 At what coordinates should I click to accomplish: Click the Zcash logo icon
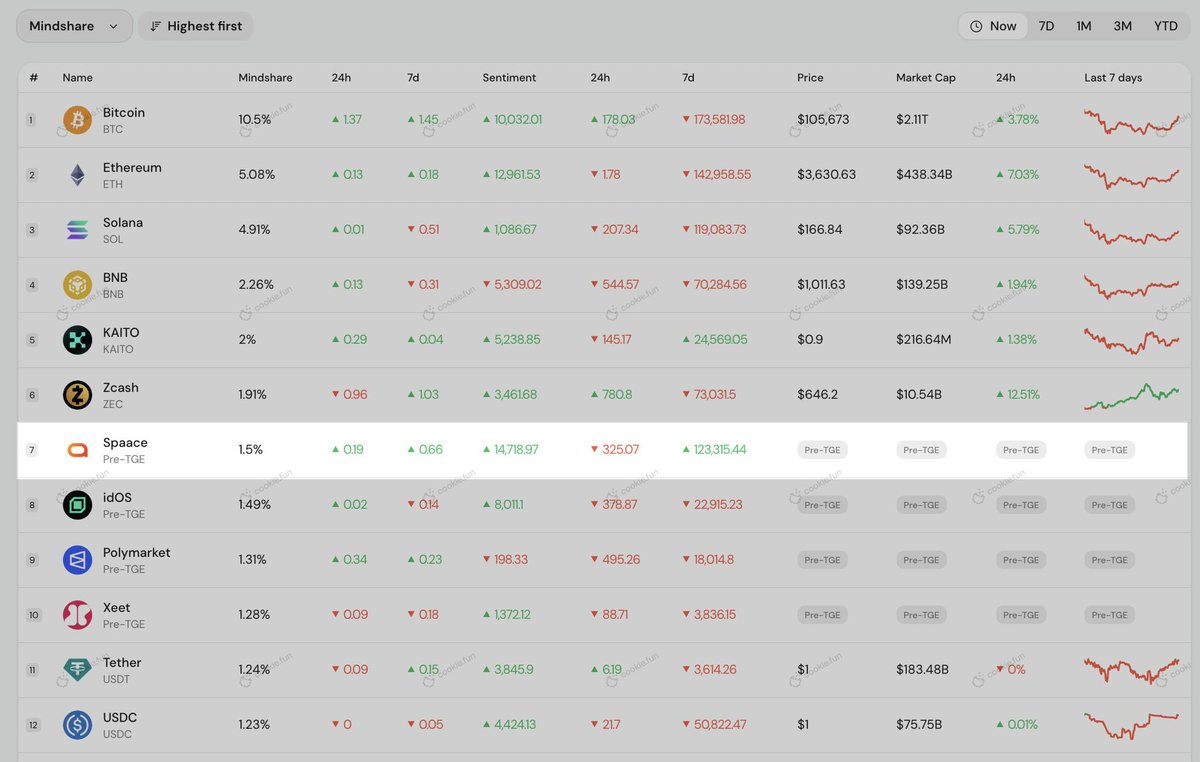(77, 395)
